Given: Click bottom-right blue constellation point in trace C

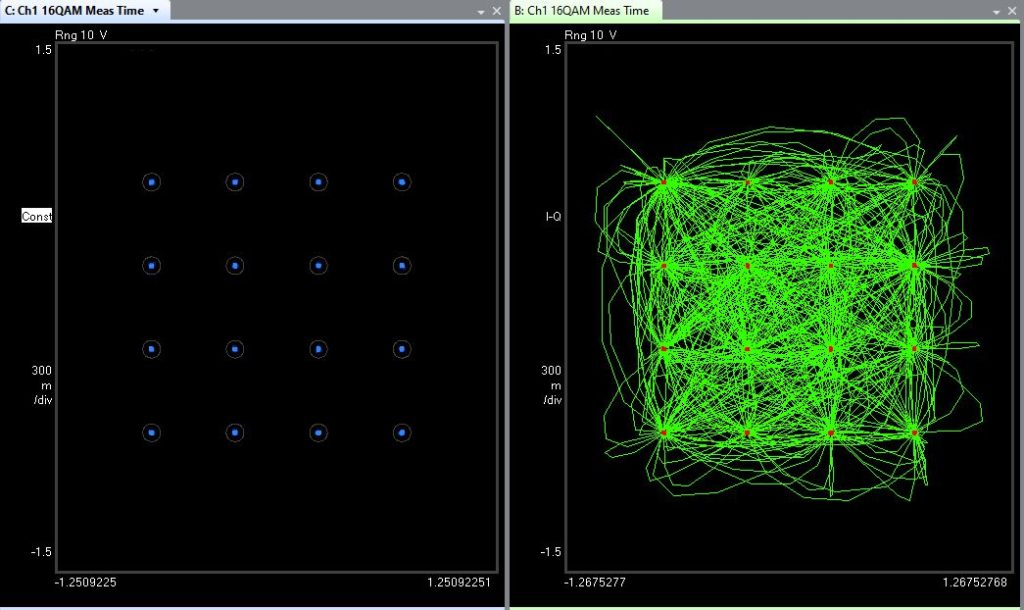Looking at the screenshot, I should [x=401, y=433].
